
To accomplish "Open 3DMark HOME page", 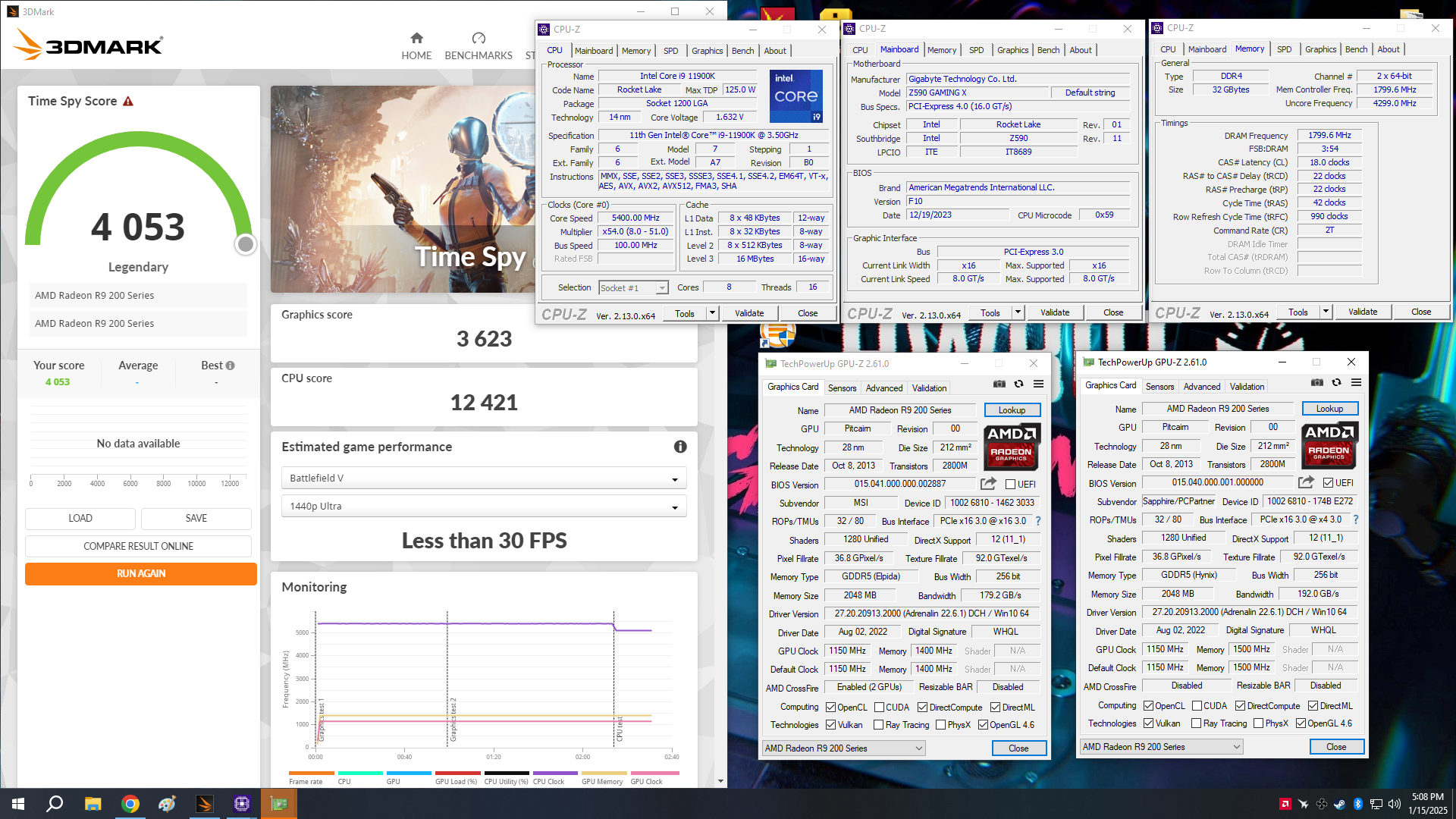I will (416, 46).
